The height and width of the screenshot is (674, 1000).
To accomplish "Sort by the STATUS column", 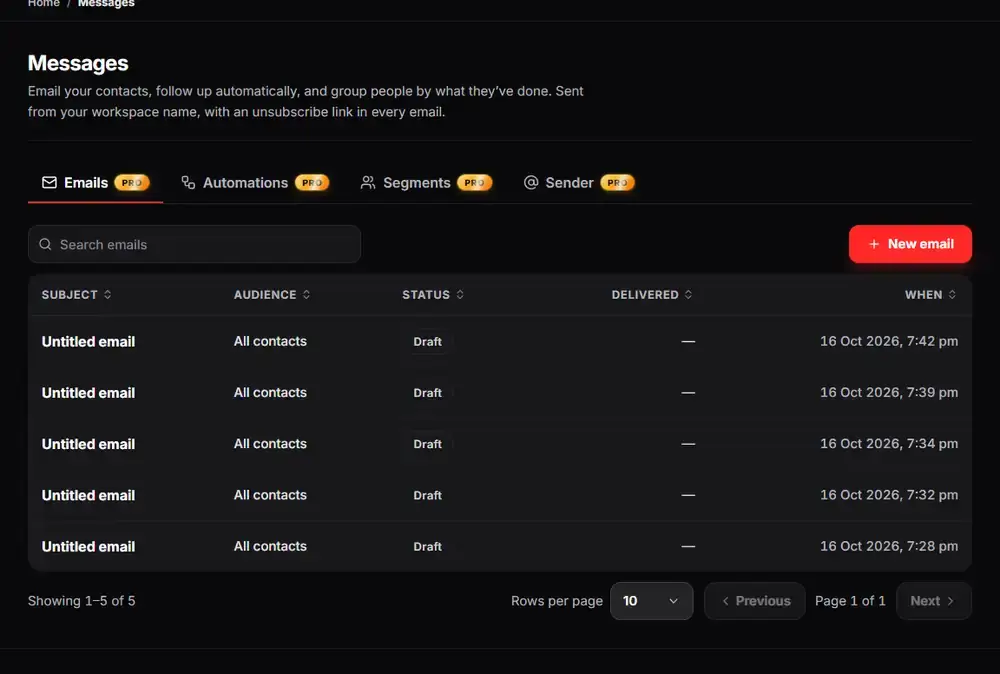I will [x=433, y=295].
